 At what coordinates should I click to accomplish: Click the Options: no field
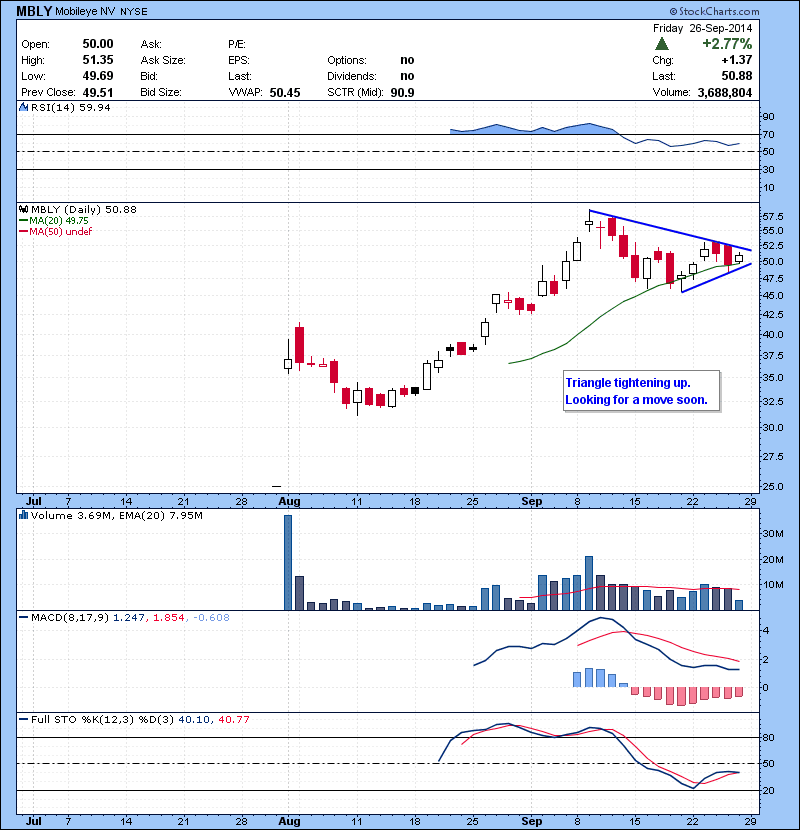click(371, 60)
